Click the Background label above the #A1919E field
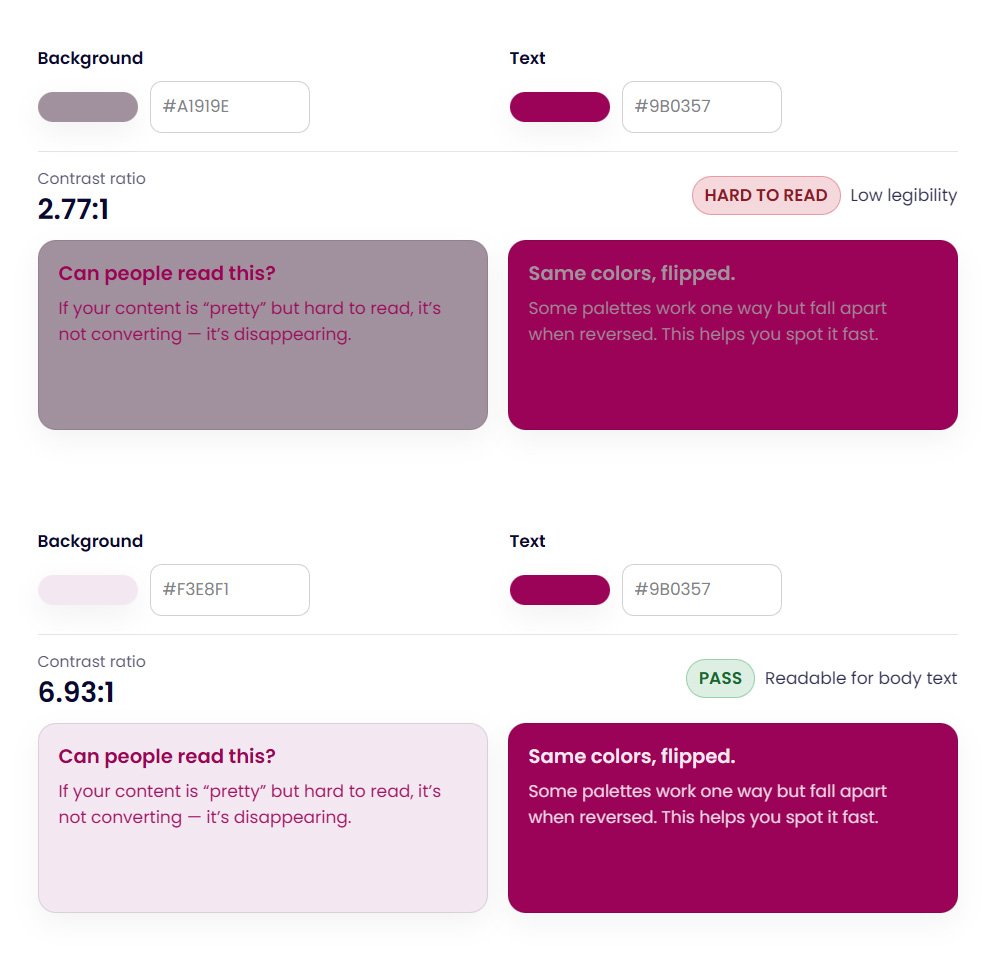The image size is (996, 966). coord(90,58)
